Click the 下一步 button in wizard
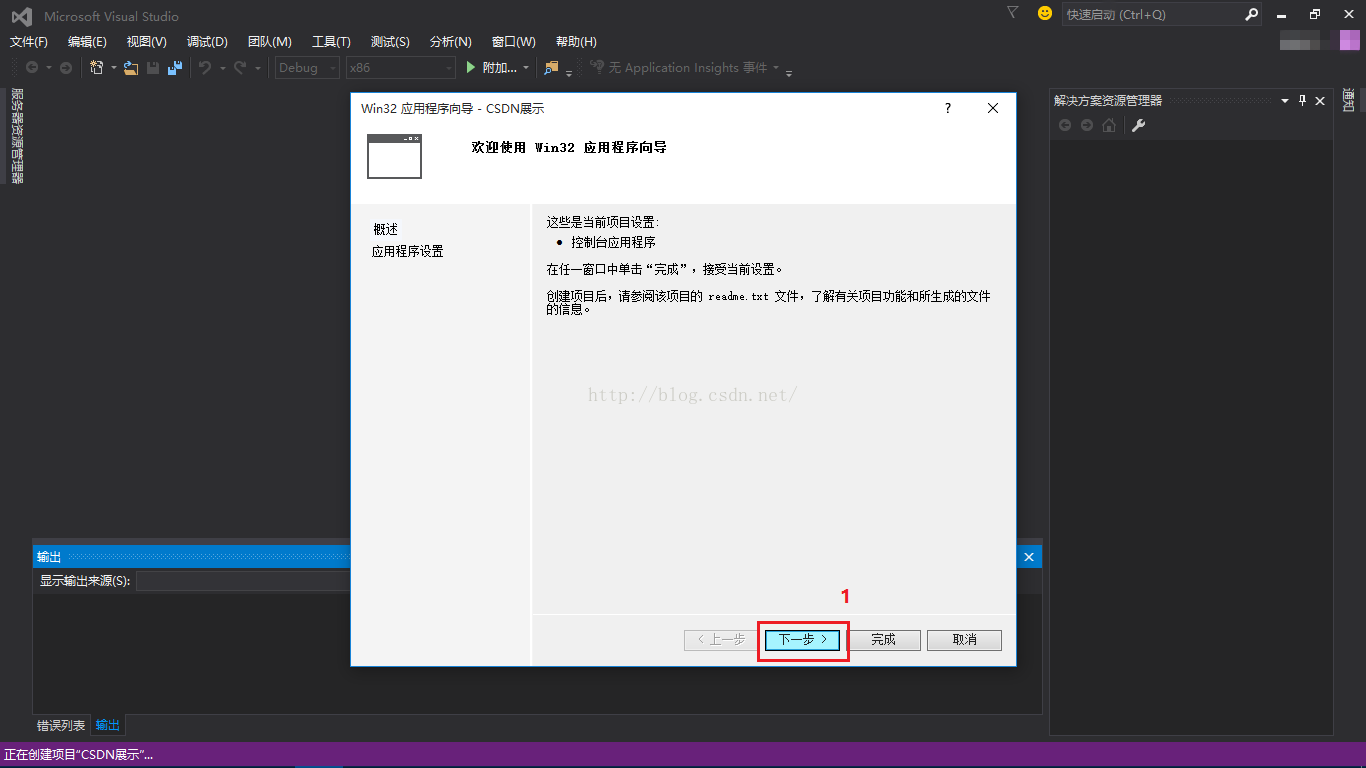 (803, 640)
